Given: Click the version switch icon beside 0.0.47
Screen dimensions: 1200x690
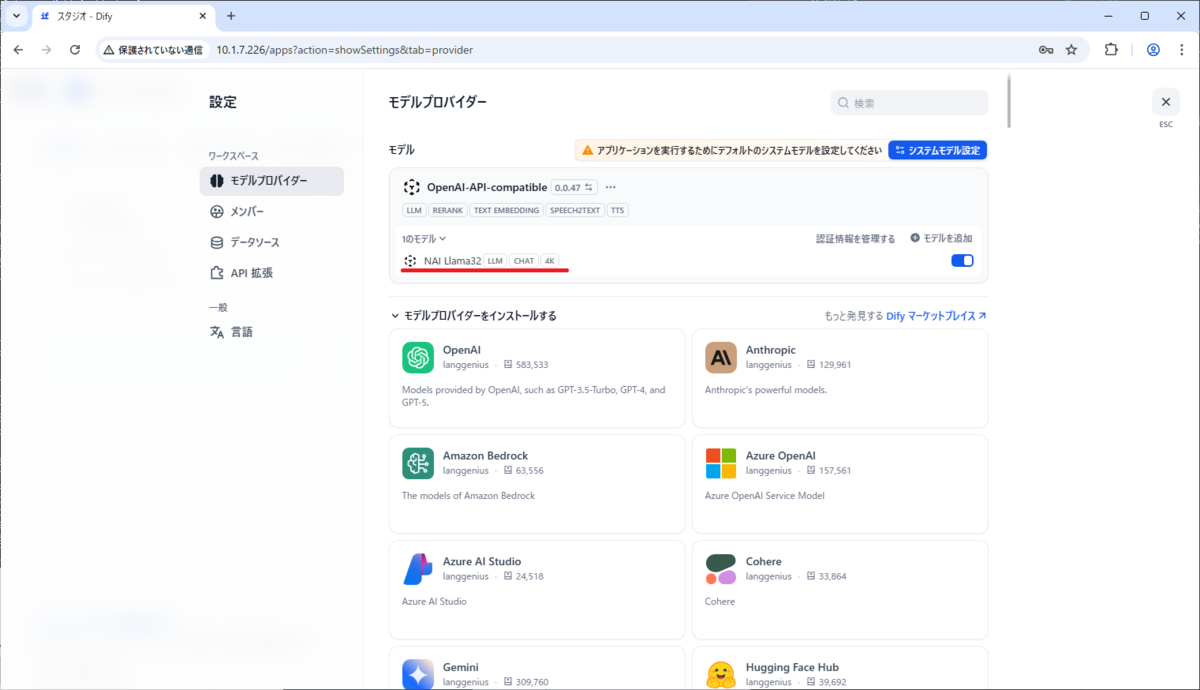Looking at the screenshot, I should (x=590, y=187).
